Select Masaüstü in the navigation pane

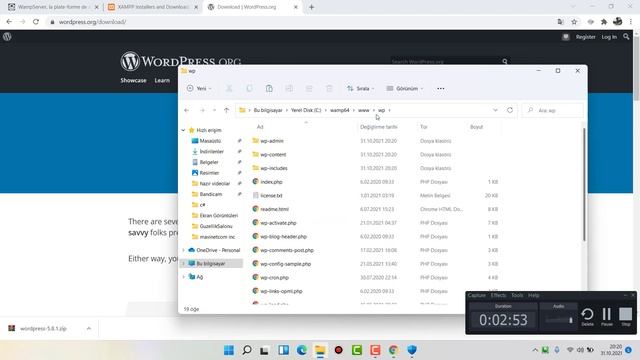[x=211, y=141]
